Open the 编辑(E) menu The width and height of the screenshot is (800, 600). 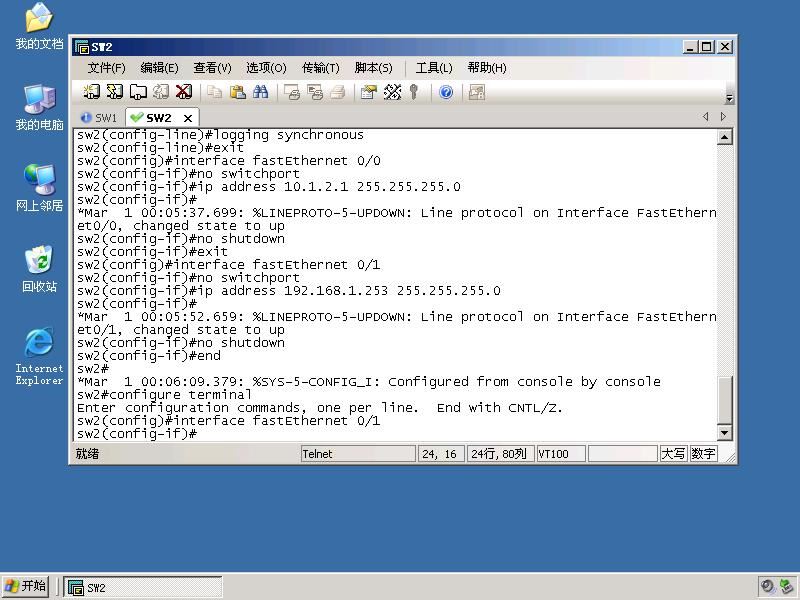[159, 68]
